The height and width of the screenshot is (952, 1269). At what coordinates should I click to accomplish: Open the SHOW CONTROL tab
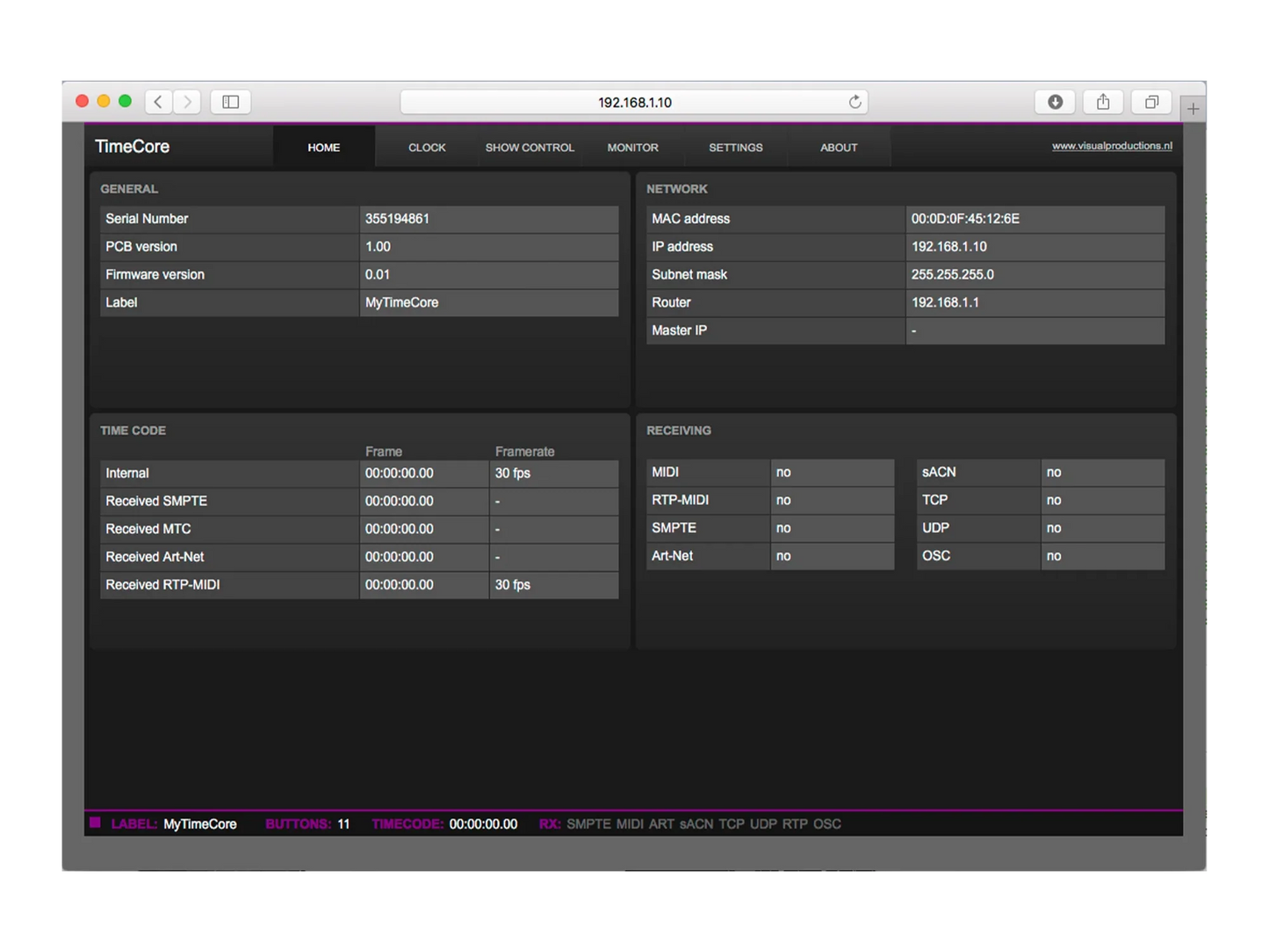point(530,148)
